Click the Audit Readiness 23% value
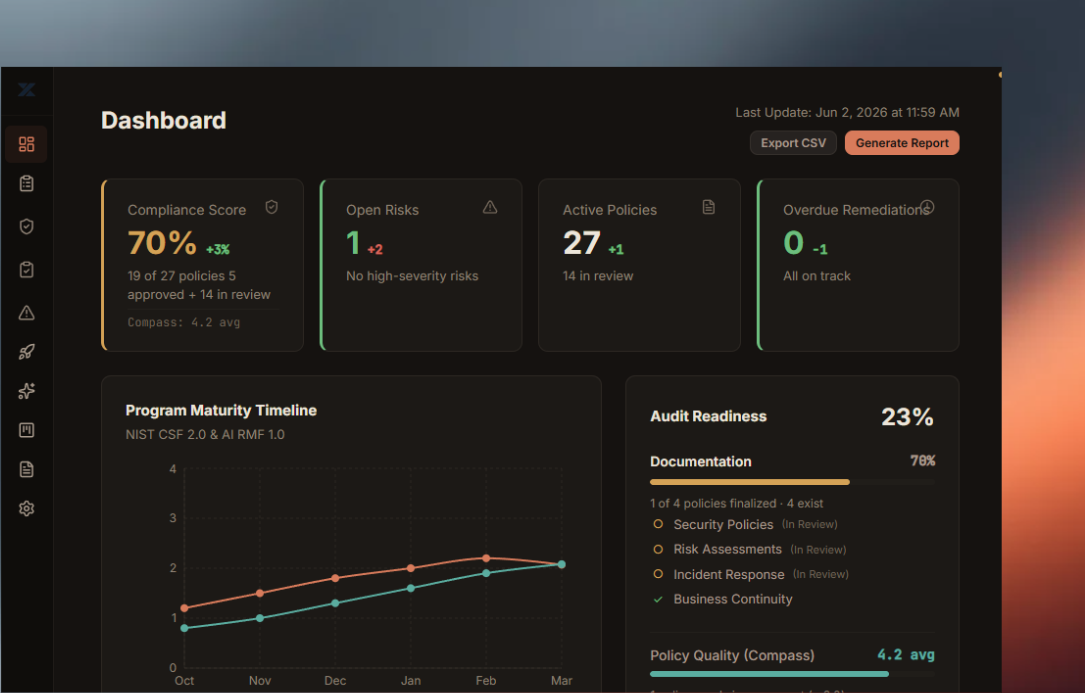1085x693 pixels. 907,417
